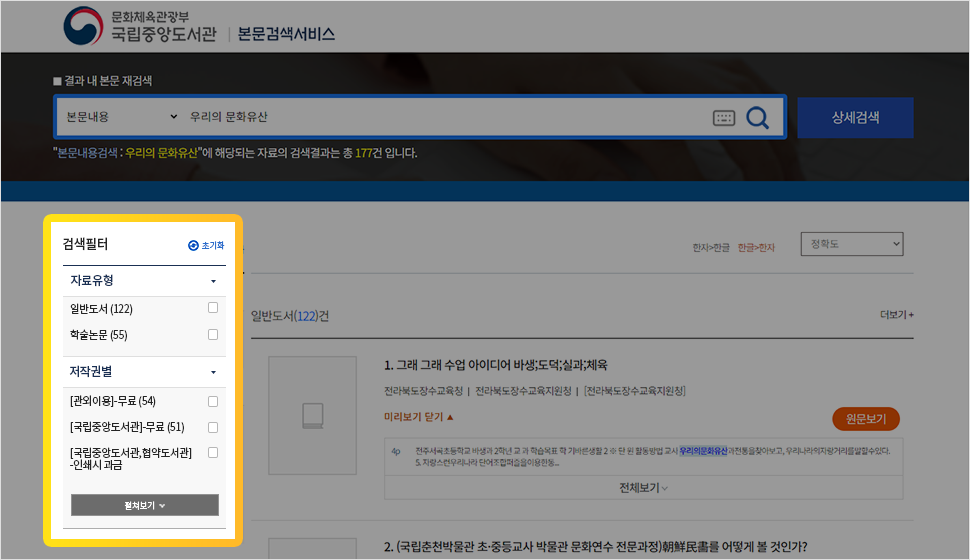Check the 학술논문 (55) filter checkbox
Screen dimensions: 970x560
[213, 335]
